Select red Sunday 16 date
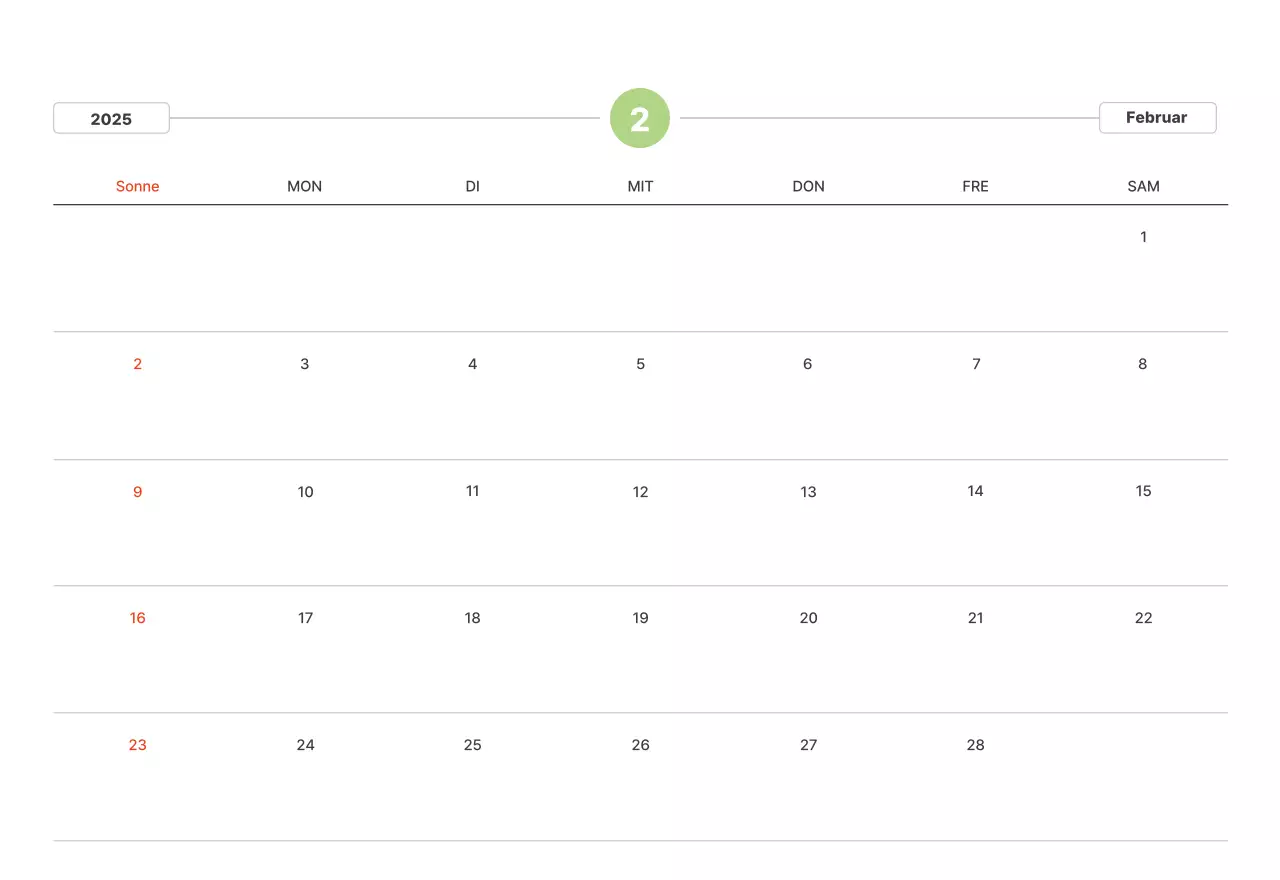Image resolution: width=1280 pixels, height=880 pixels. (138, 618)
